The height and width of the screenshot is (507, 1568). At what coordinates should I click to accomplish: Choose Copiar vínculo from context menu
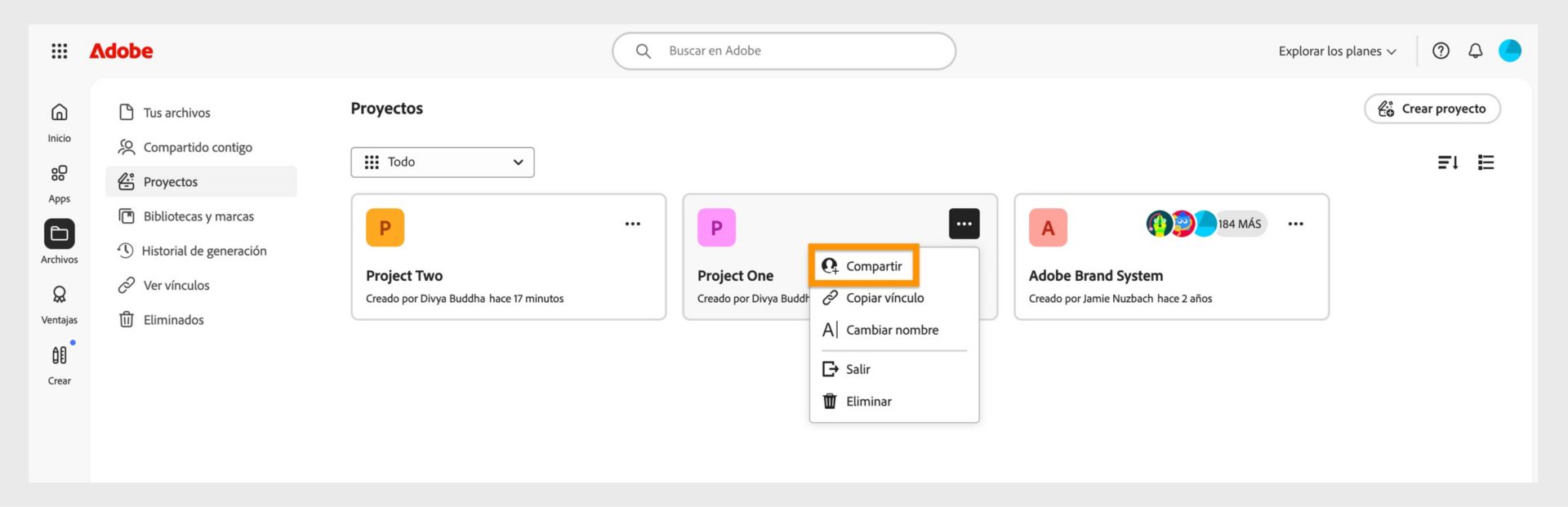click(x=894, y=298)
